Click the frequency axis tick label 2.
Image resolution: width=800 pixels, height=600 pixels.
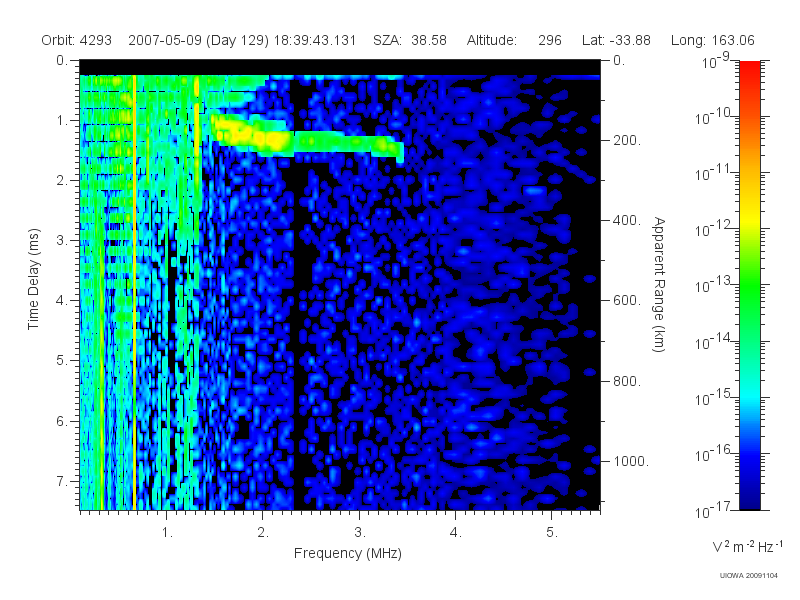coord(263,533)
